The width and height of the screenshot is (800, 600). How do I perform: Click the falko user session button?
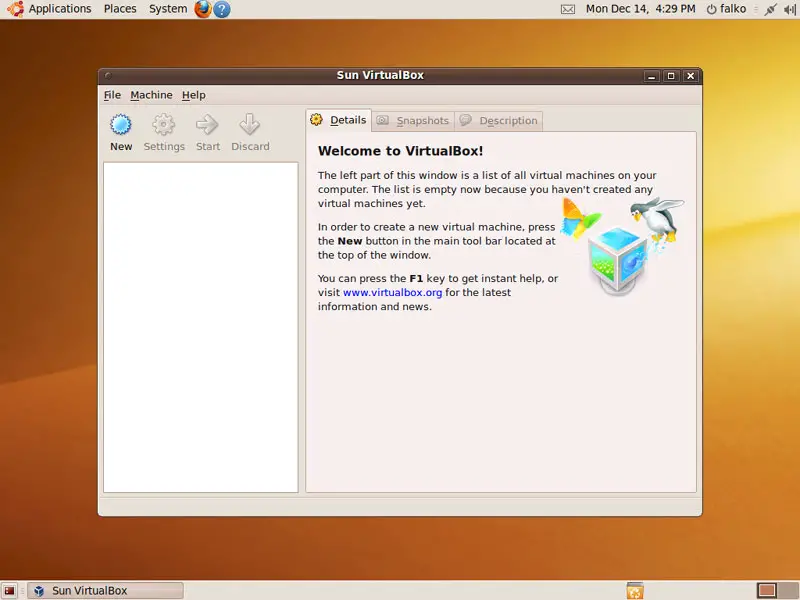726,9
